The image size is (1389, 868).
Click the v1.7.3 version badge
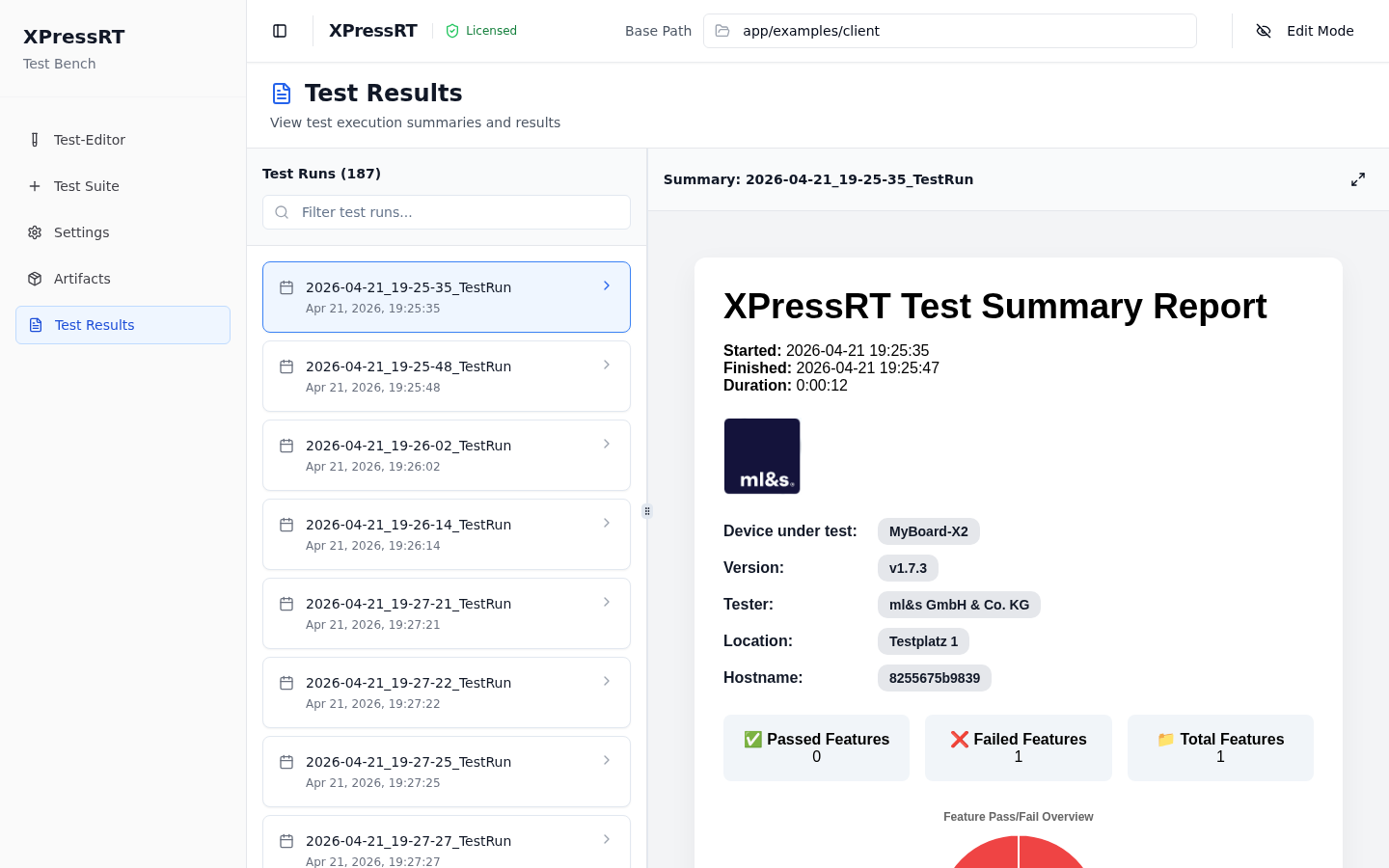pos(908,568)
